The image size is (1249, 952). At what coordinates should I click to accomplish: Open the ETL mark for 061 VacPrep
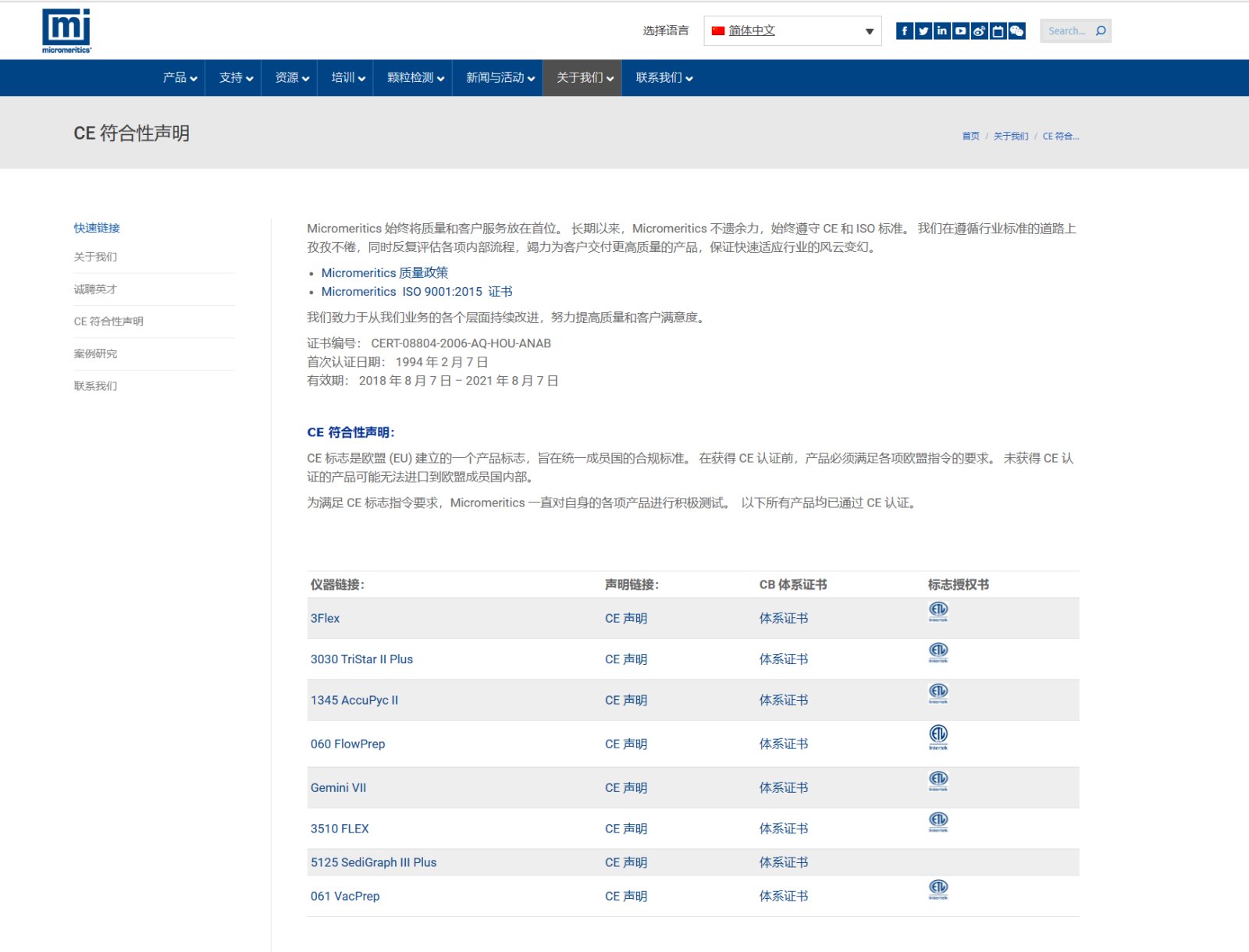coord(938,889)
